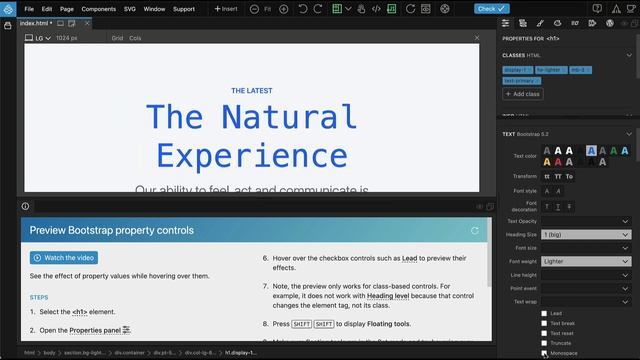640x360 pixels.
Task: Toggle the green page layout icon
Action: tap(337, 9)
